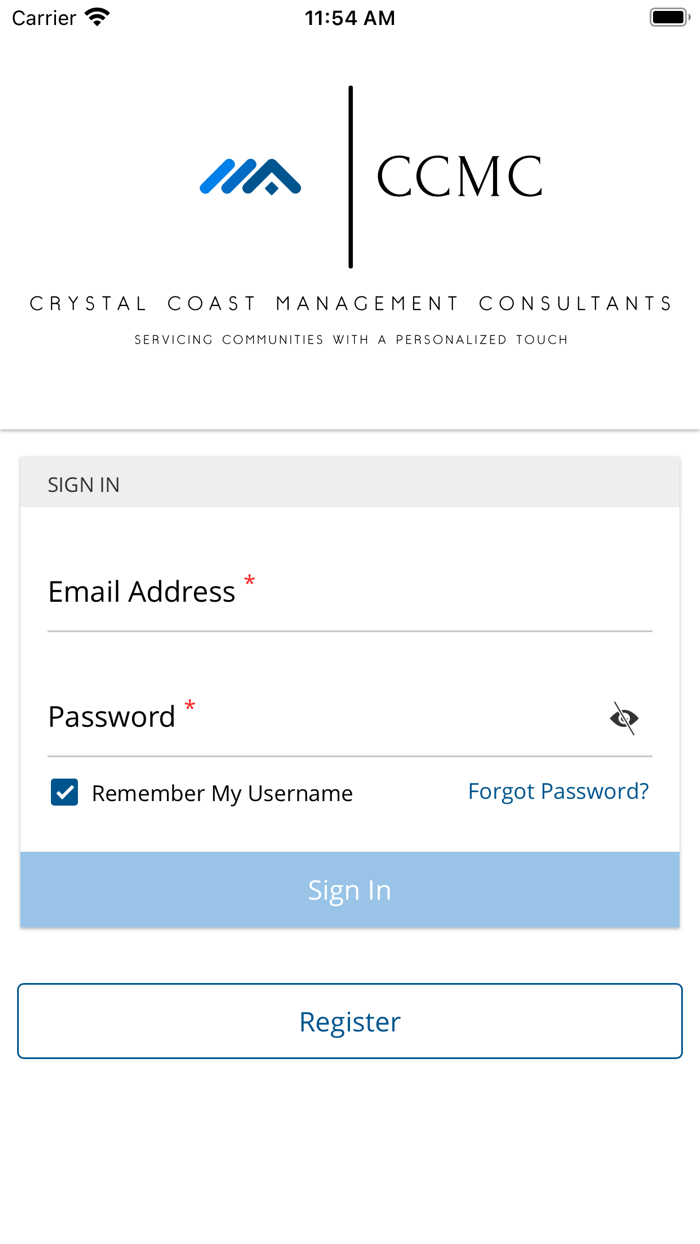
Task: Click the password visibility eye icon
Action: 623,718
